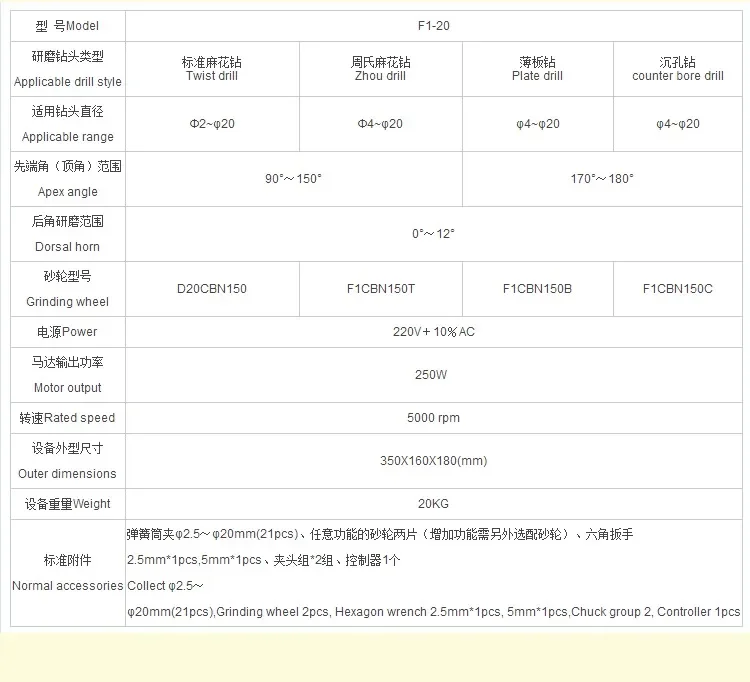Screen dimensions: 750x682
Task: Click the '2.5mm*1pcs,5mm*1pcs' accessories line
Action: pyautogui.click(x=264, y=560)
